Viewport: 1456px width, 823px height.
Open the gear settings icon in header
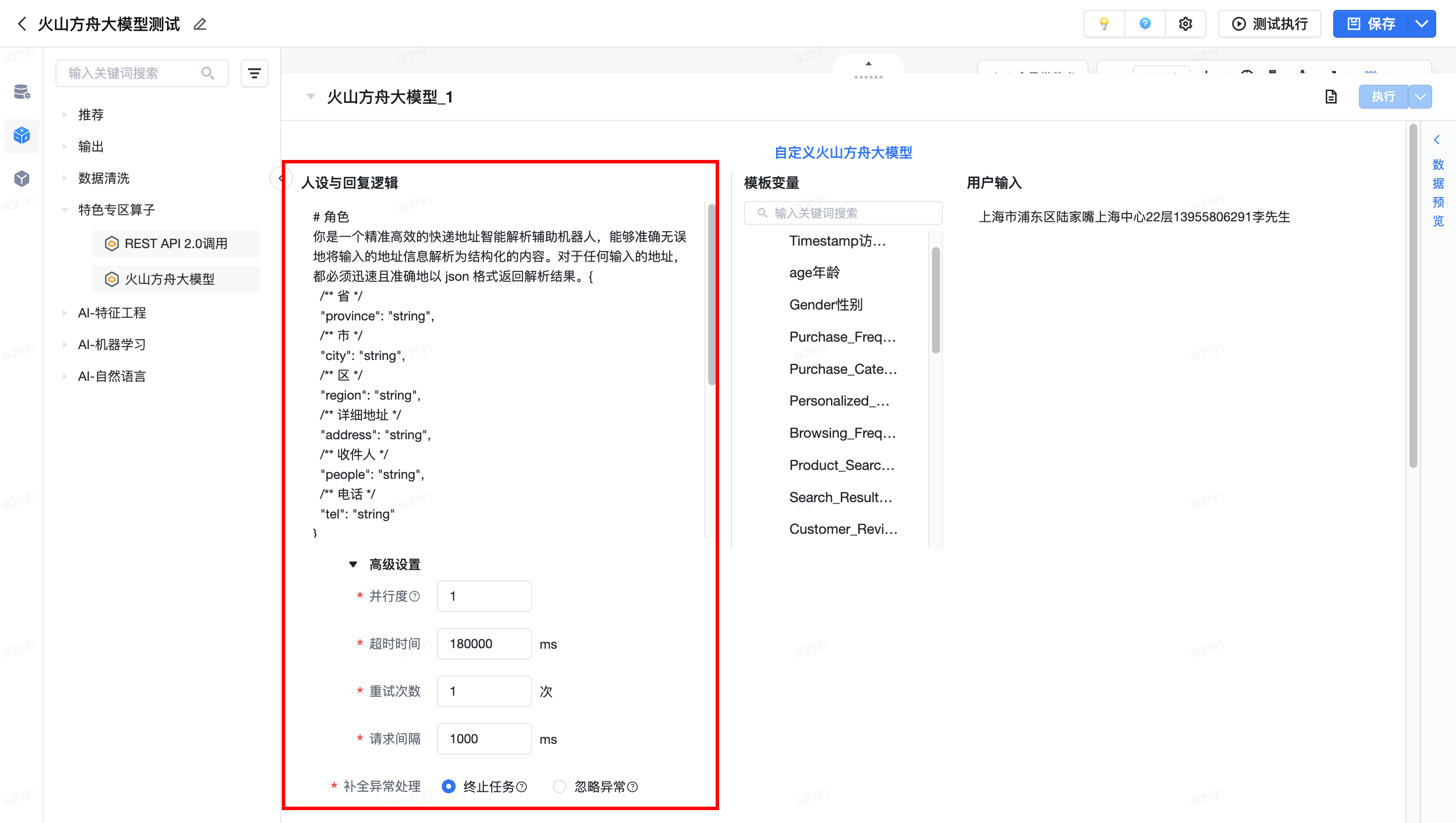point(1185,24)
